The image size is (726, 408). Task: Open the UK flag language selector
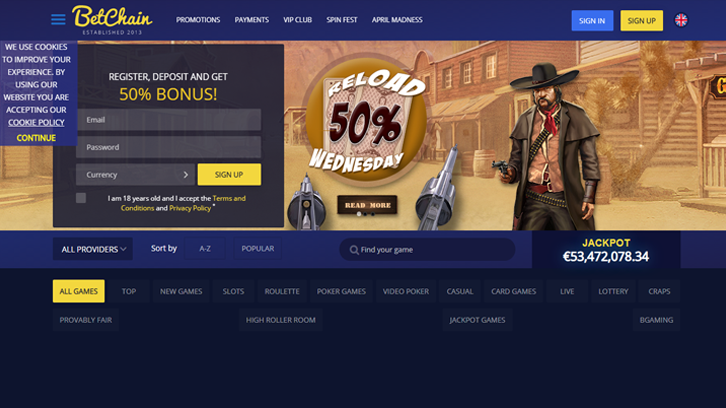[681, 20]
